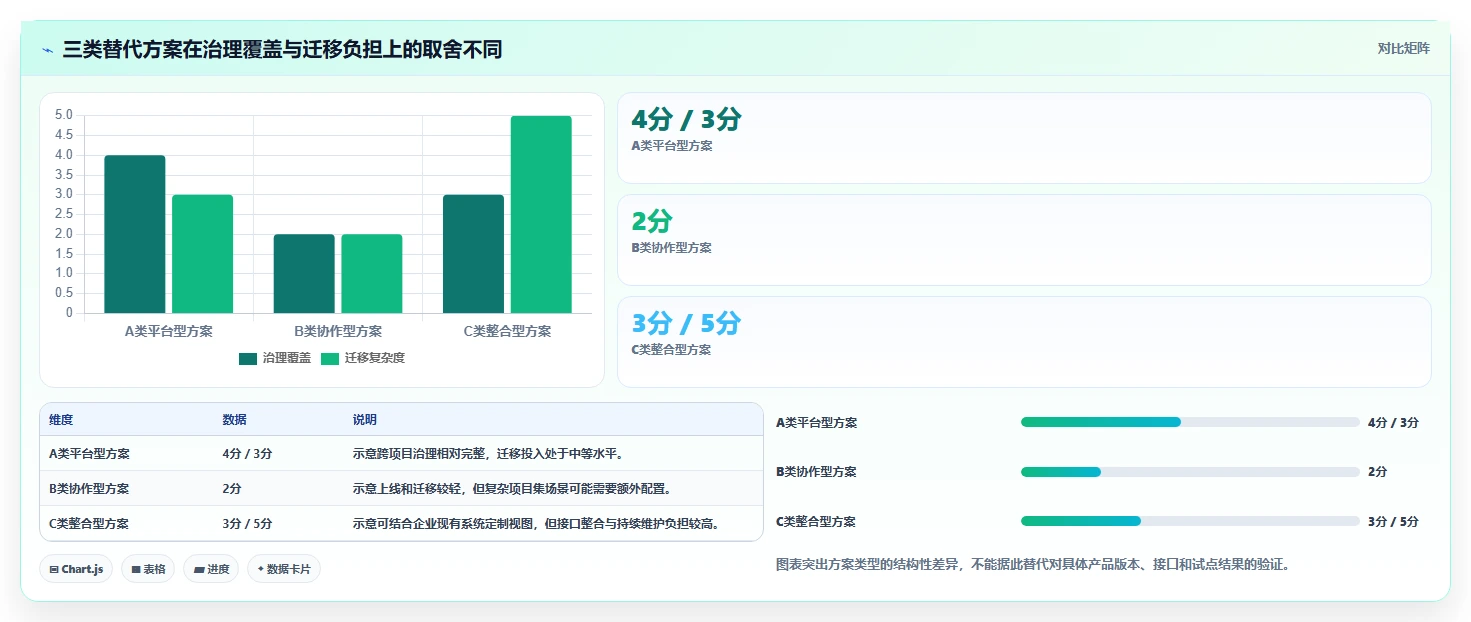Click the 数据卡片 tag chip
The height and width of the screenshot is (622, 1471).
pos(284,569)
